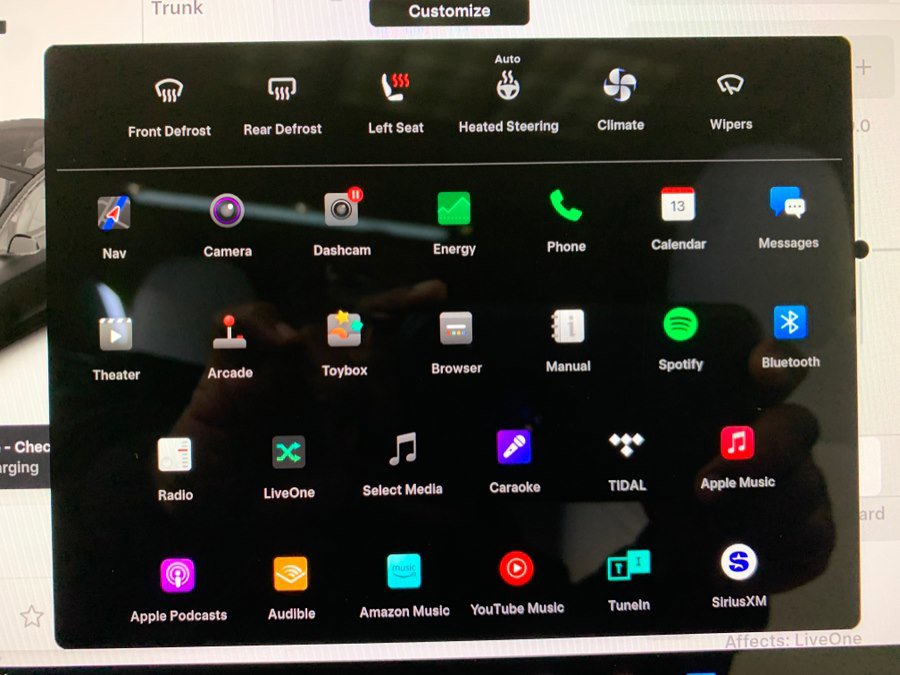The width and height of the screenshot is (900, 675).
Task: Activate Rear Defrost
Action: (282, 89)
